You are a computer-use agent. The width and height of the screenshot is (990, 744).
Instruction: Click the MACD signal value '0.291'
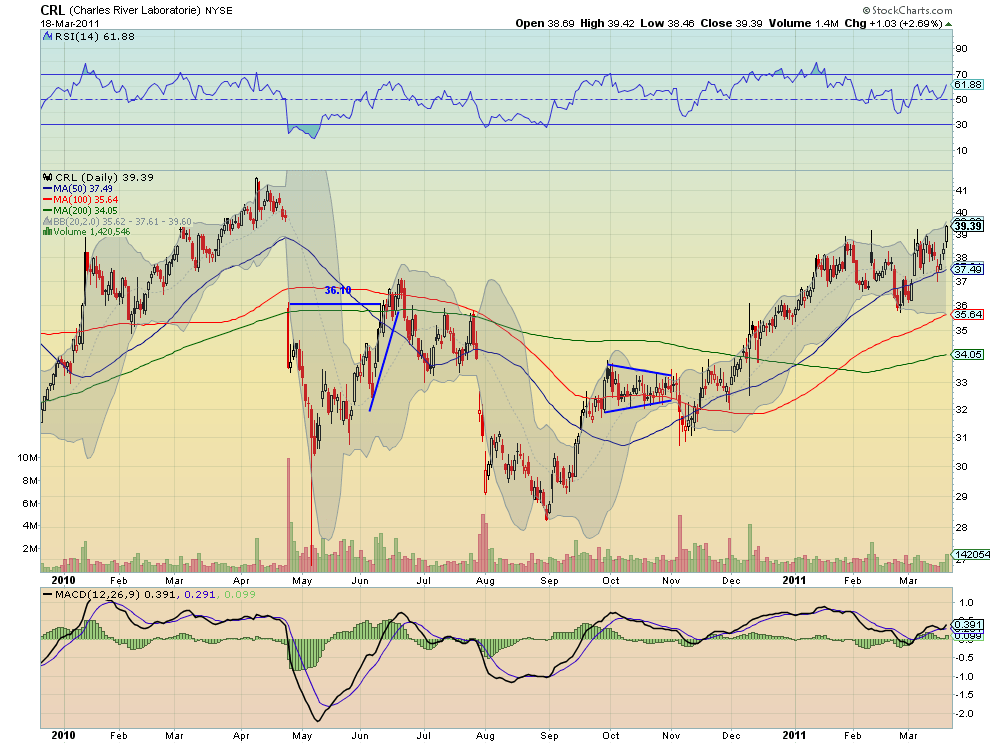tap(200, 594)
